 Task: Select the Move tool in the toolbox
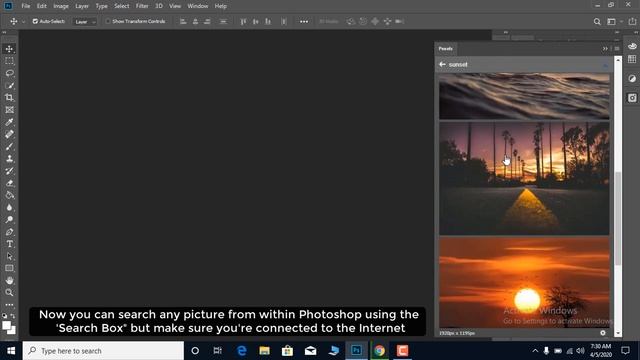tap(9, 49)
